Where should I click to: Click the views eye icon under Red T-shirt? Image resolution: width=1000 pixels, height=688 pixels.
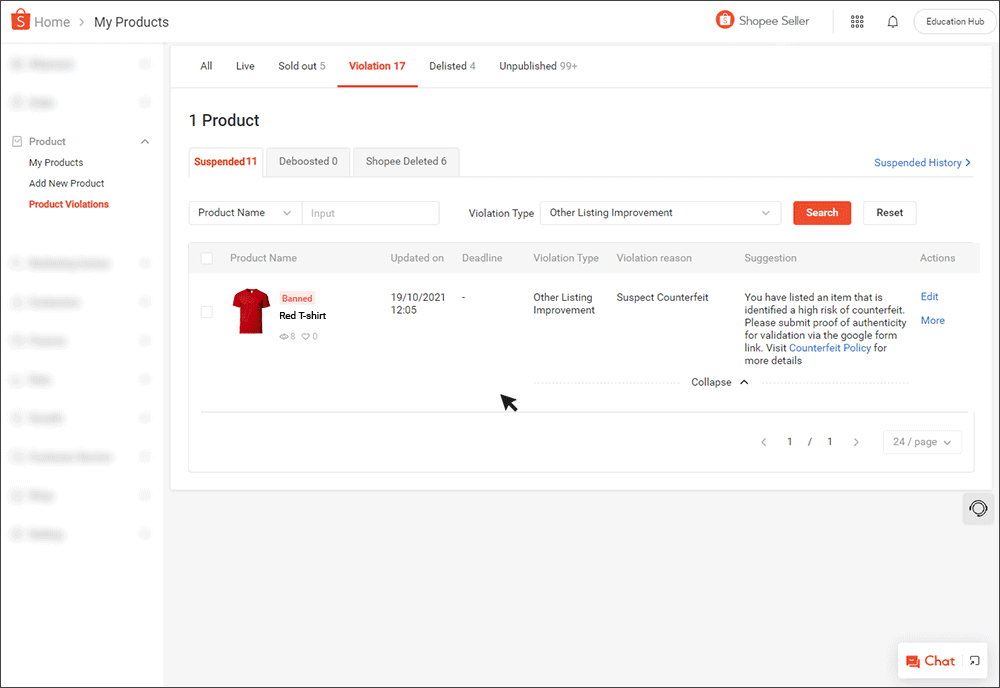point(283,336)
